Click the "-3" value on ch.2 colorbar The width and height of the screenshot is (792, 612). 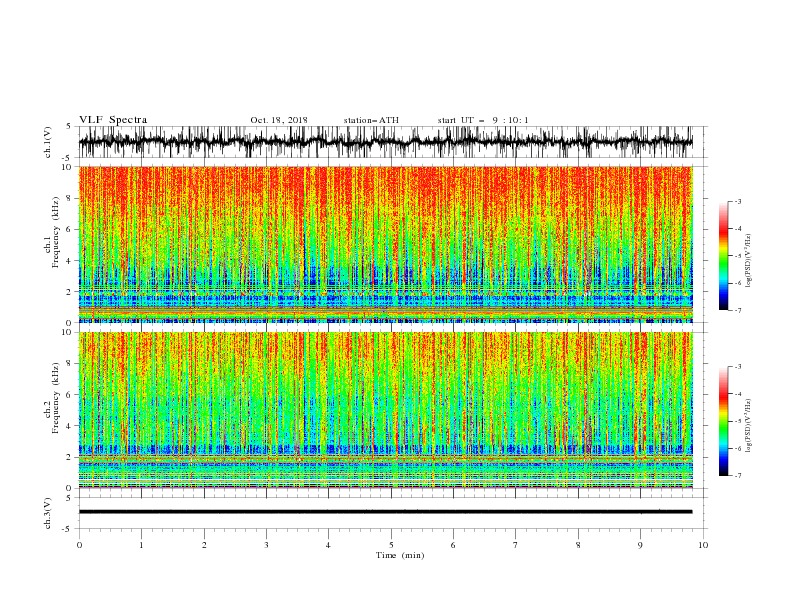click(738, 367)
